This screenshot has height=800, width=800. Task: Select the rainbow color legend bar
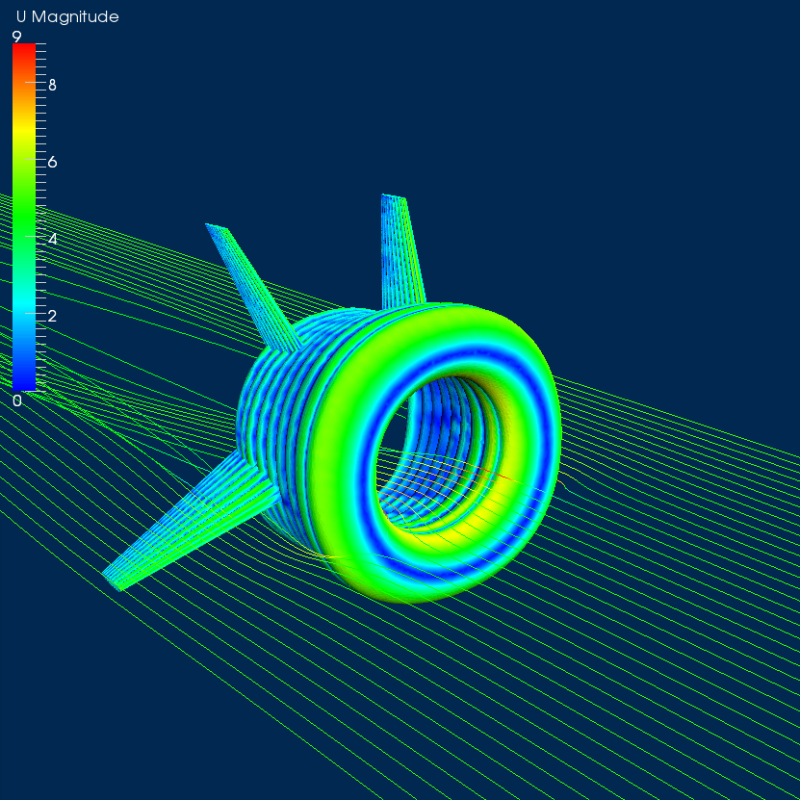[x=24, y=217]
